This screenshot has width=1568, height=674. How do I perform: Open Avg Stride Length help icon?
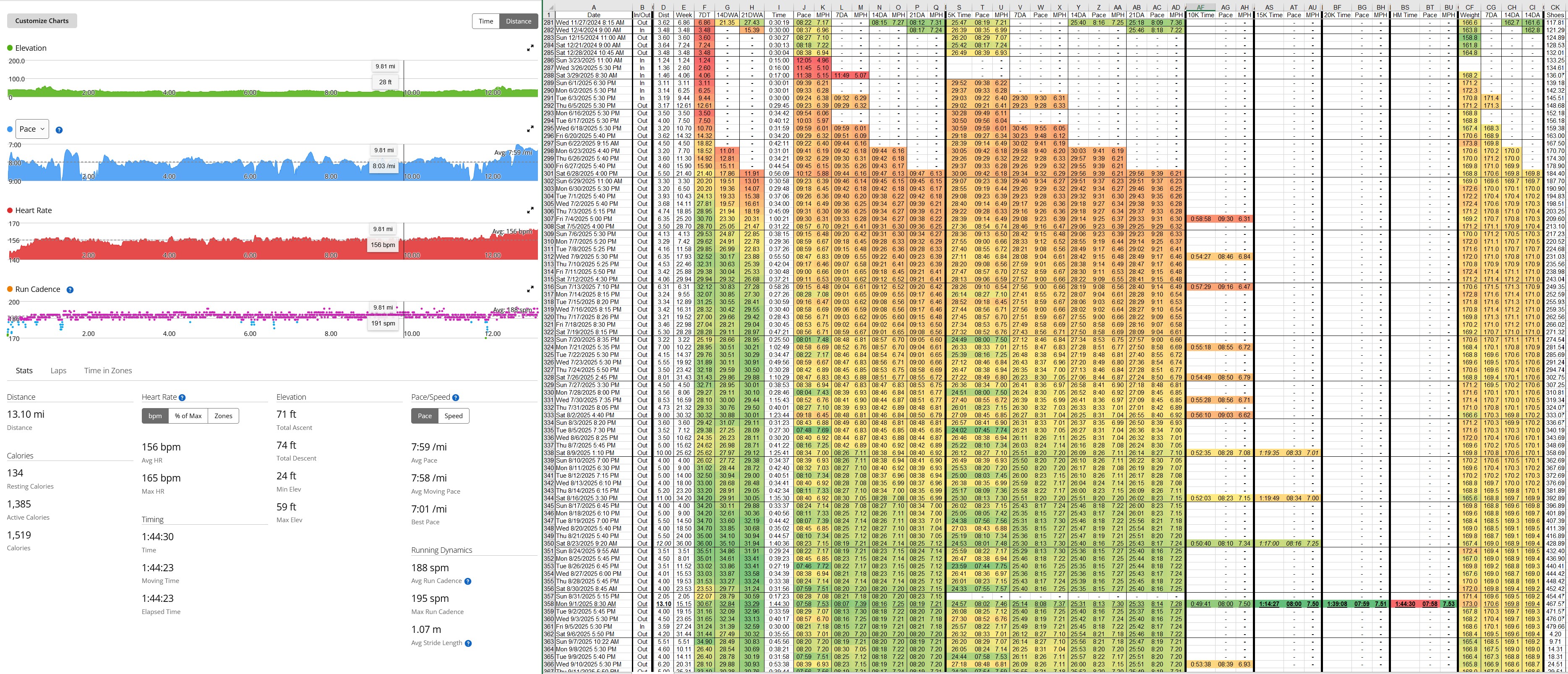(468, 643)
